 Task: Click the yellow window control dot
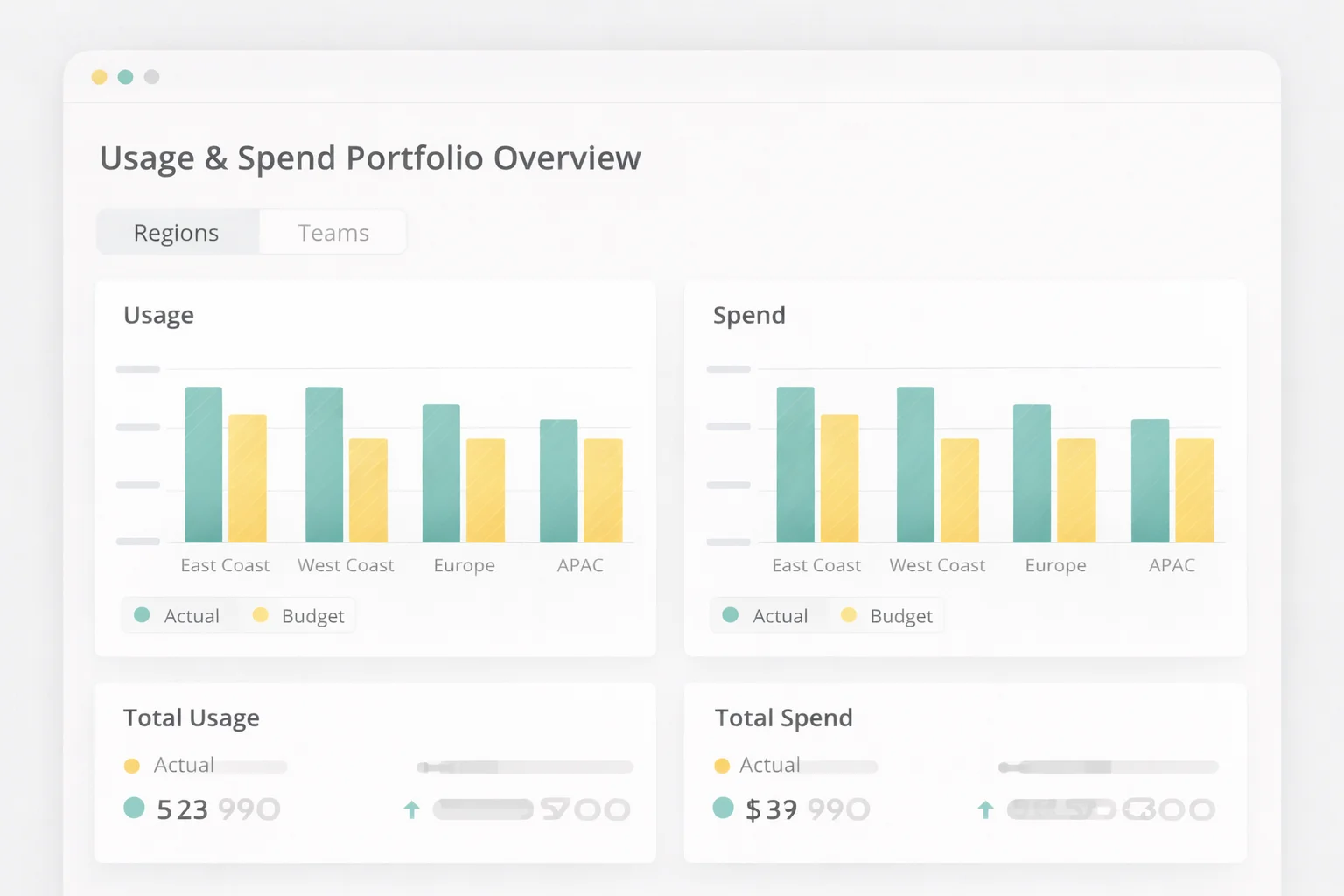point(100,77)
